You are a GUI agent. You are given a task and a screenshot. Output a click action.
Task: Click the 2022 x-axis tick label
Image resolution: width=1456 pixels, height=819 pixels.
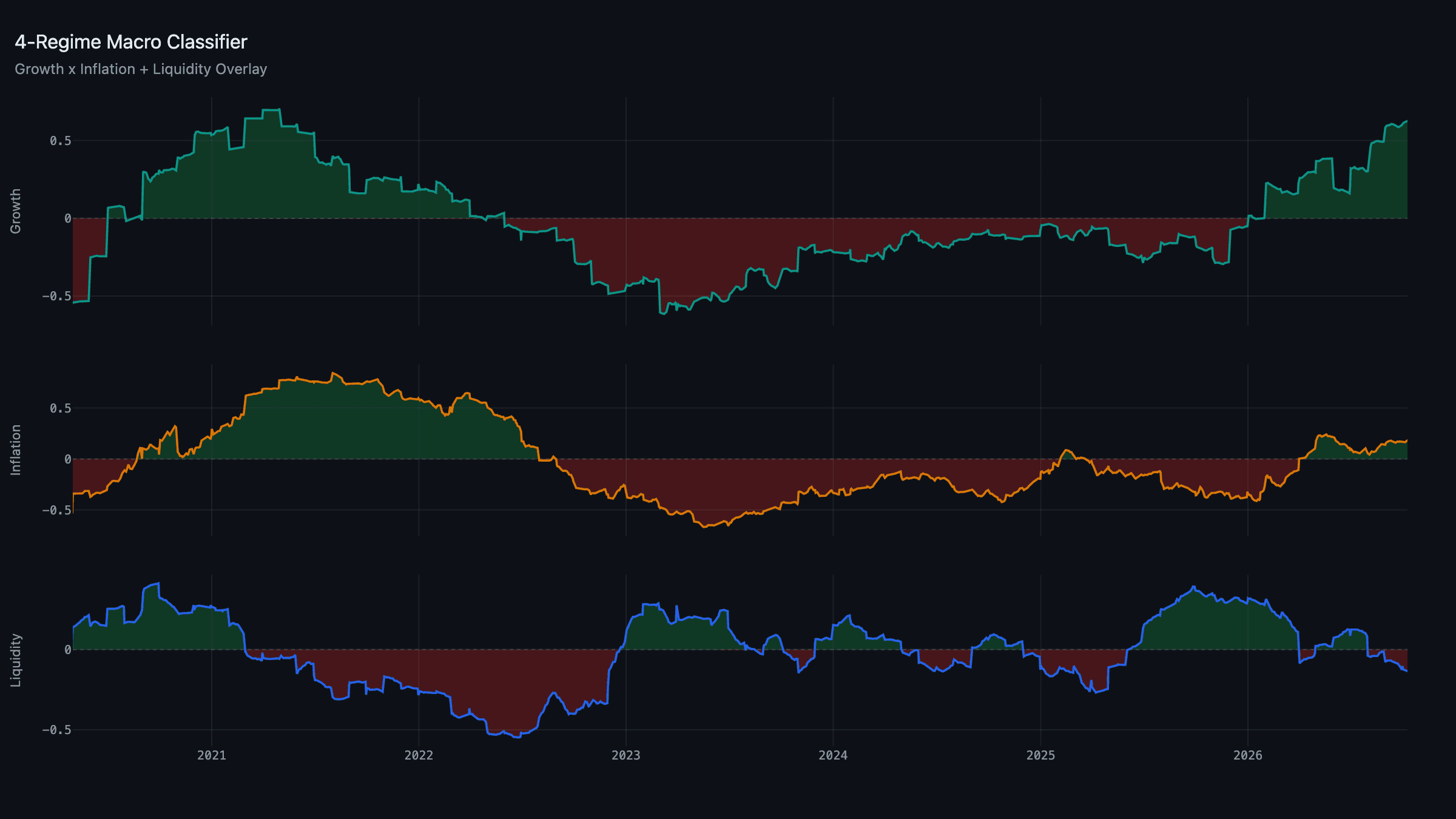tap(419, 755)
